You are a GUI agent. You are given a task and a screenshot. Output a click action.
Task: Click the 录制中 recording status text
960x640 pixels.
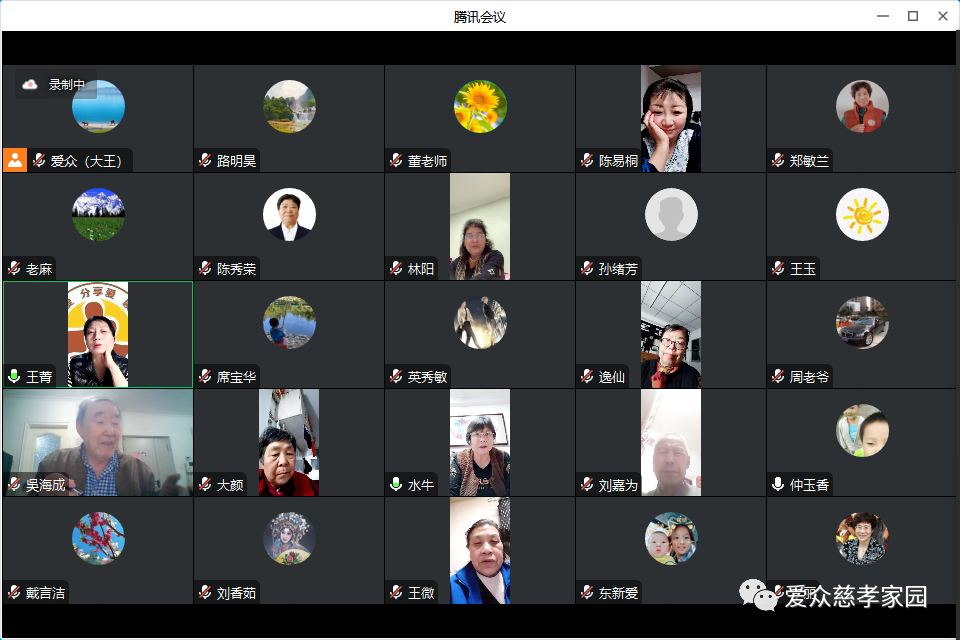coord(67,85)
